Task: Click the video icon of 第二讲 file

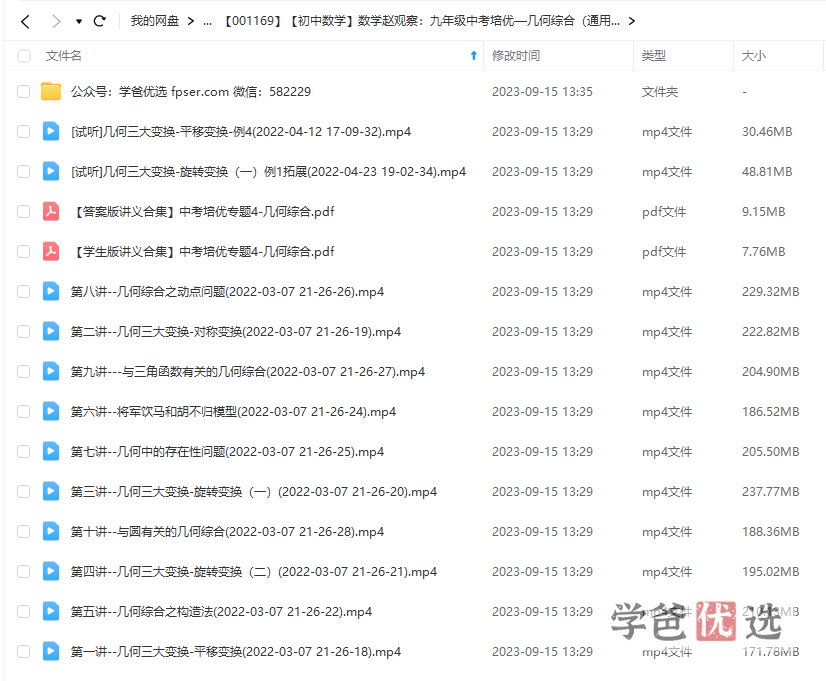Action: 51,331
